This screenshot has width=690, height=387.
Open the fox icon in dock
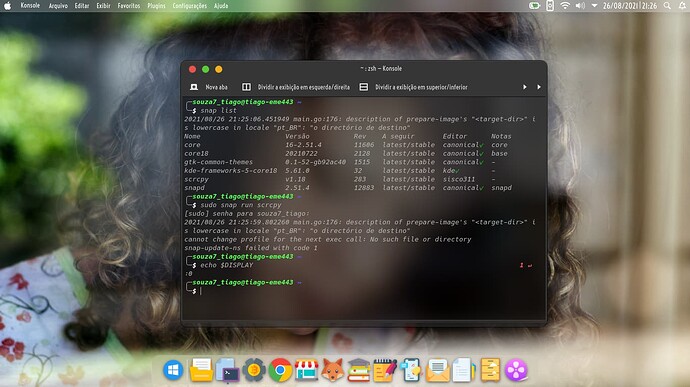(333, 370)
